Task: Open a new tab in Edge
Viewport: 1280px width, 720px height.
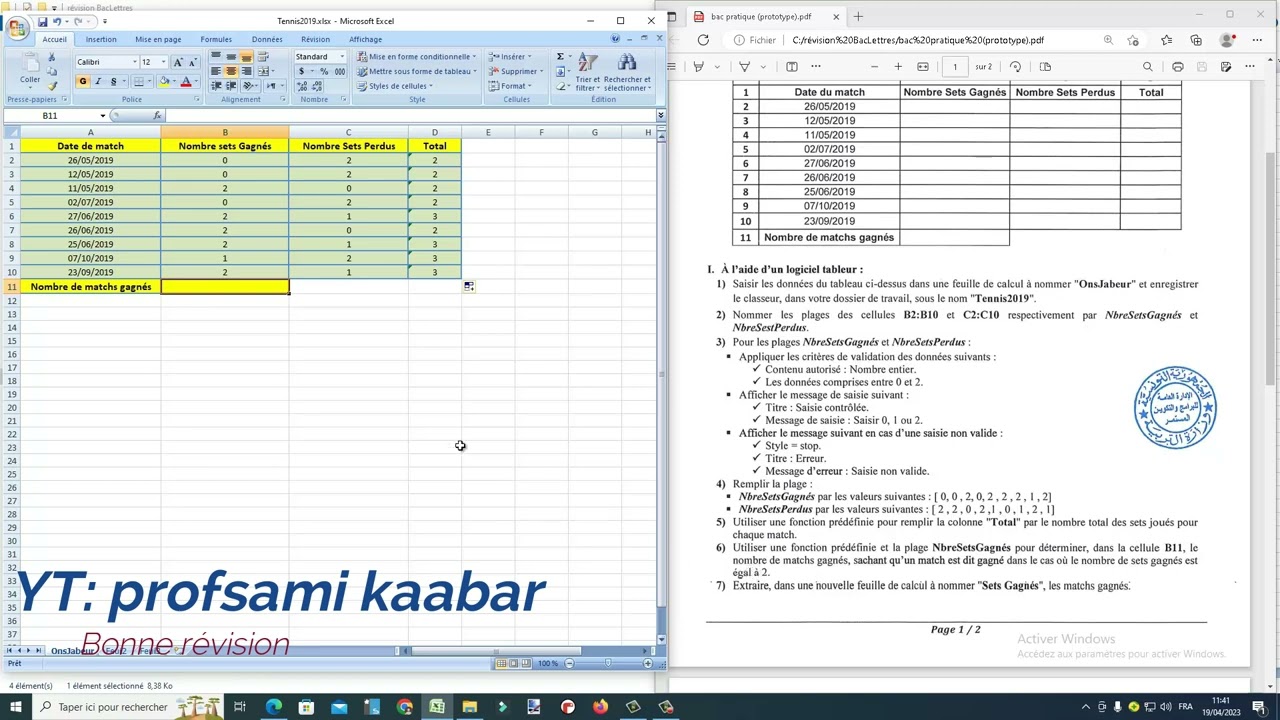Action: (858, 16)
